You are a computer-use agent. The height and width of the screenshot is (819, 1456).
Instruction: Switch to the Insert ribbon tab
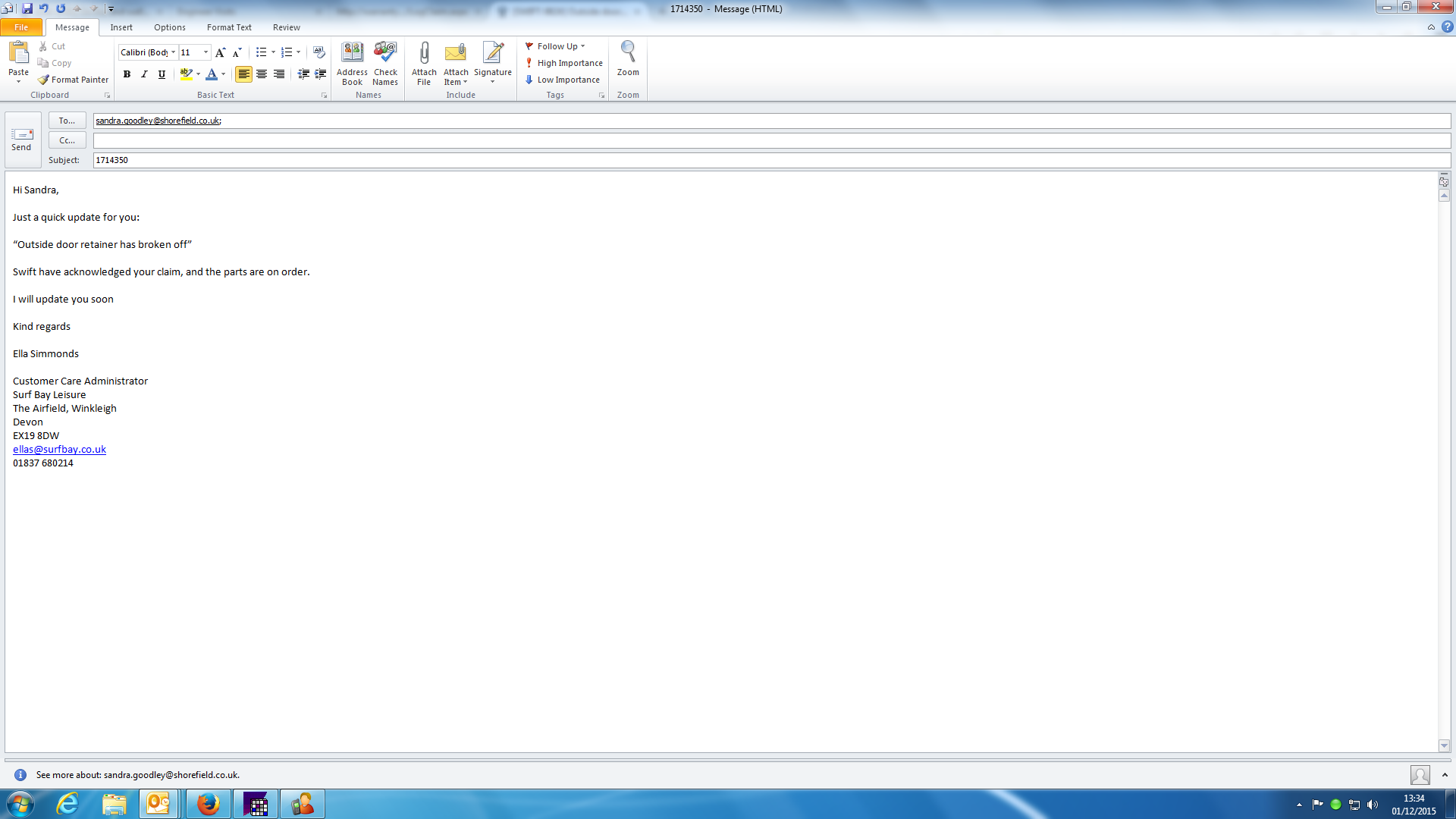point(121,27)
